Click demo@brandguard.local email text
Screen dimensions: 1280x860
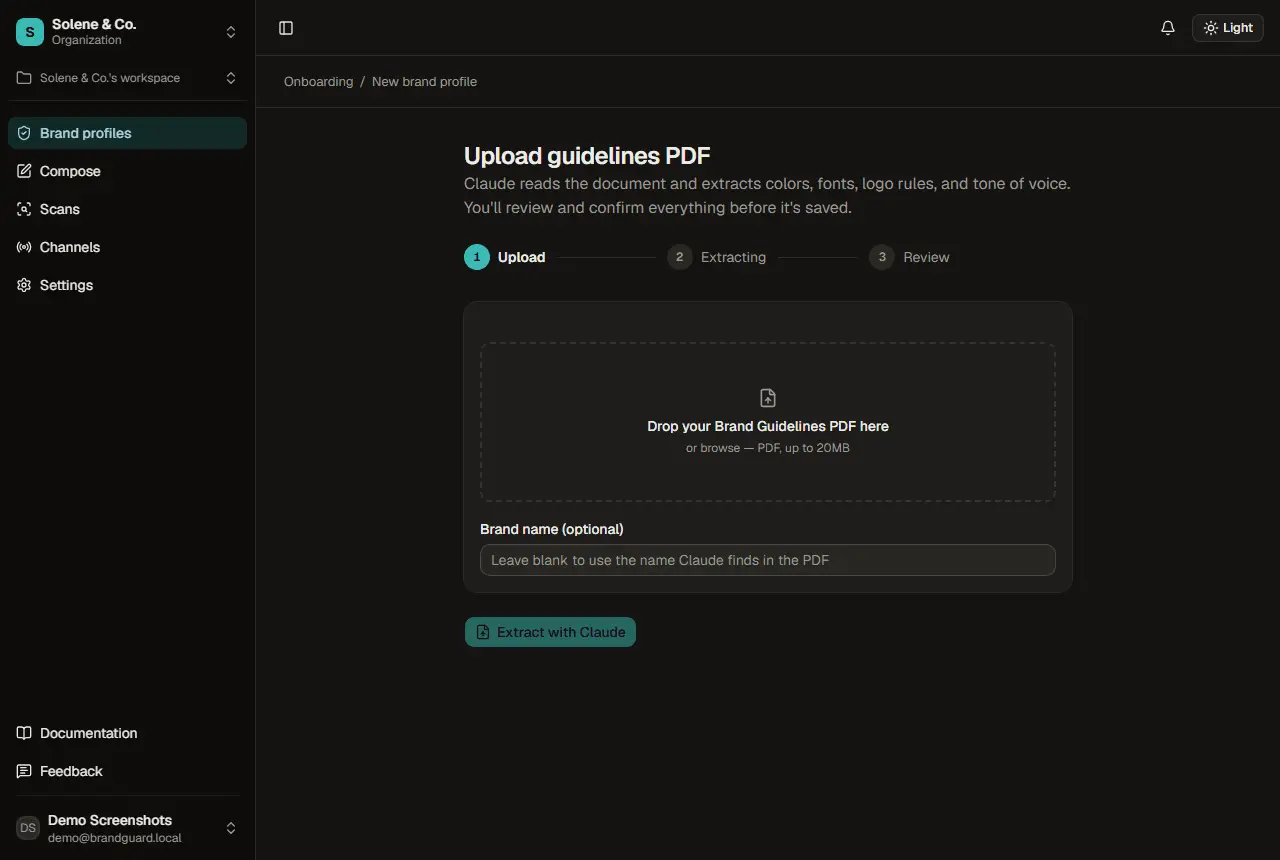point(115,838)
